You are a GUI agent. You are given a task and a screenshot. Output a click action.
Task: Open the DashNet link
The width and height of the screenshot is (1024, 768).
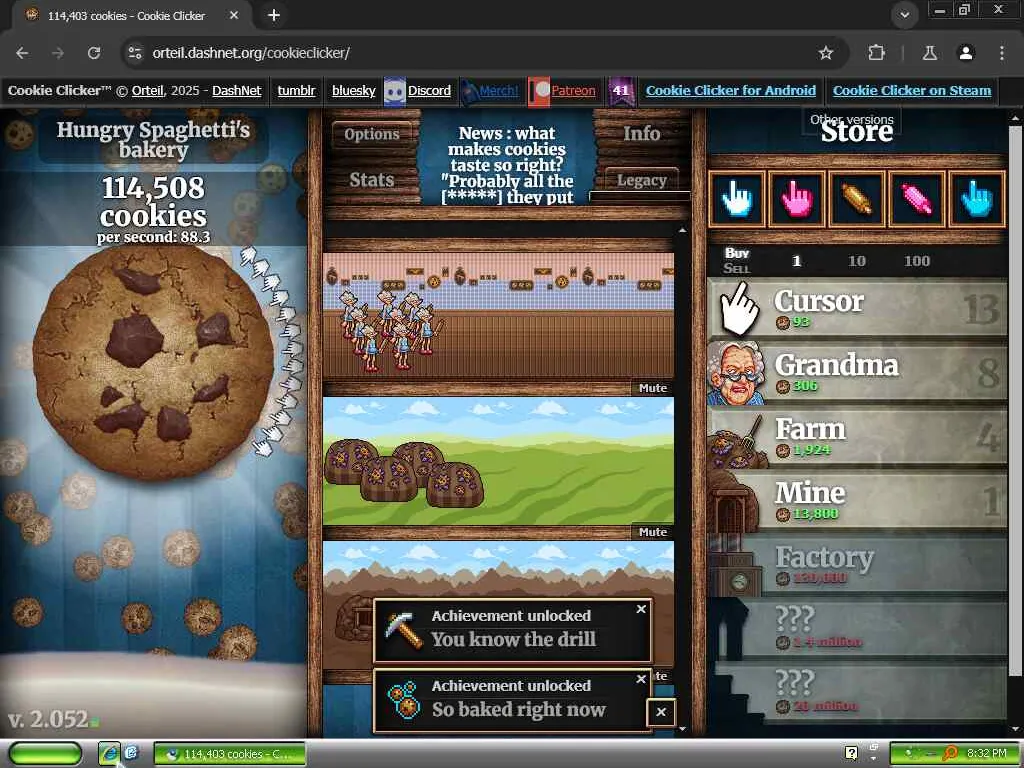click(x=236, y=91)
